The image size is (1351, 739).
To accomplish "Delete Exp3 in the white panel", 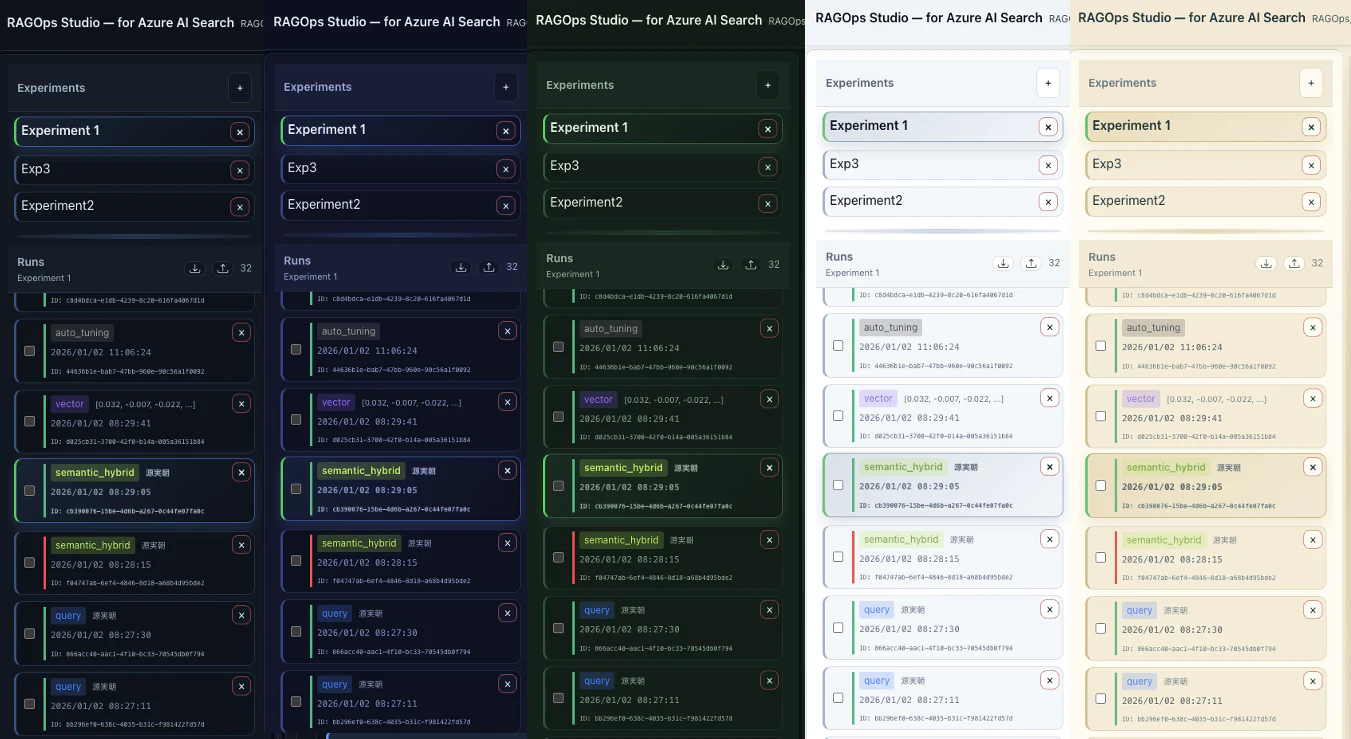I will (1048, 164).
